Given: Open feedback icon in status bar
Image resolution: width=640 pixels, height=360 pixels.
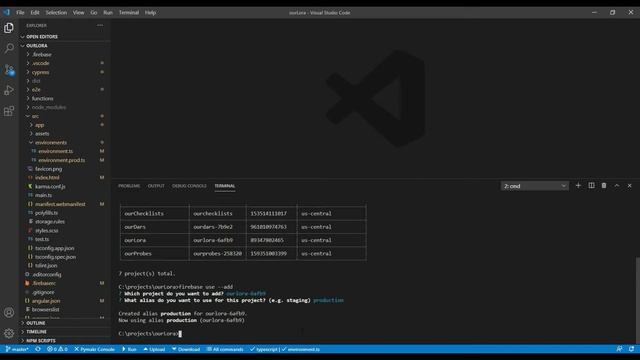Looking at the screenshot, I should [619, 349].
